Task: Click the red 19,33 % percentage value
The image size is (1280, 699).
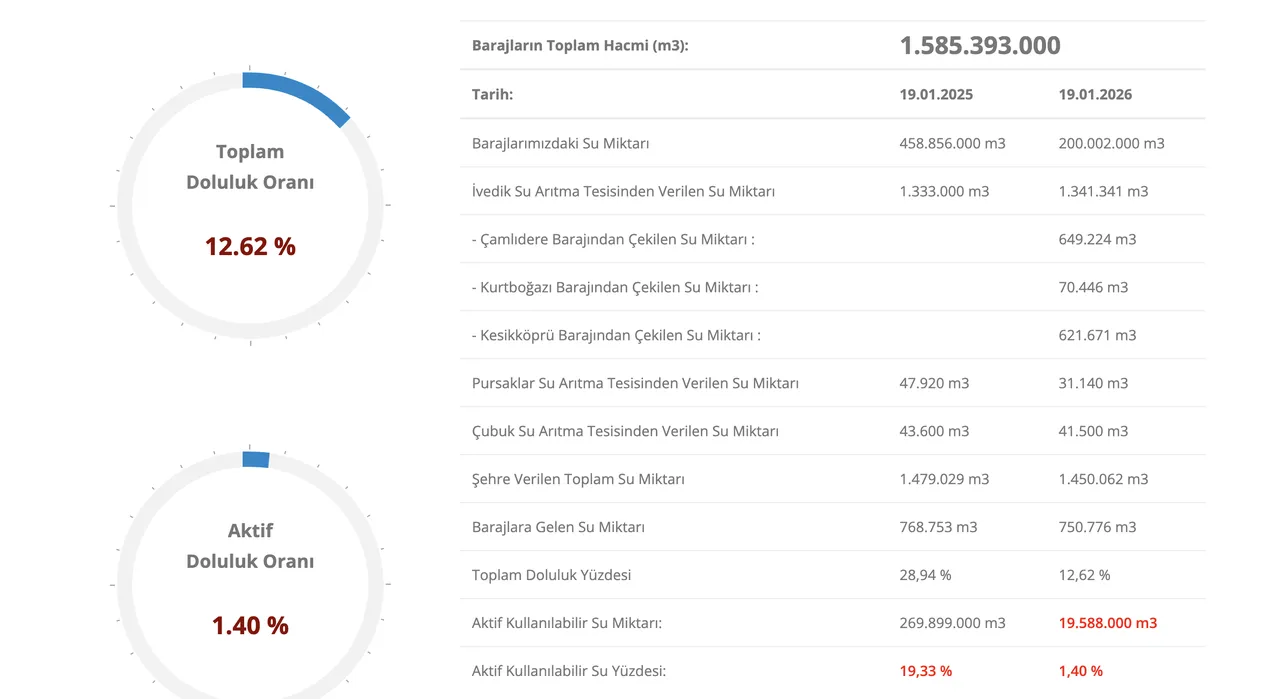Action: pos(925,671)
